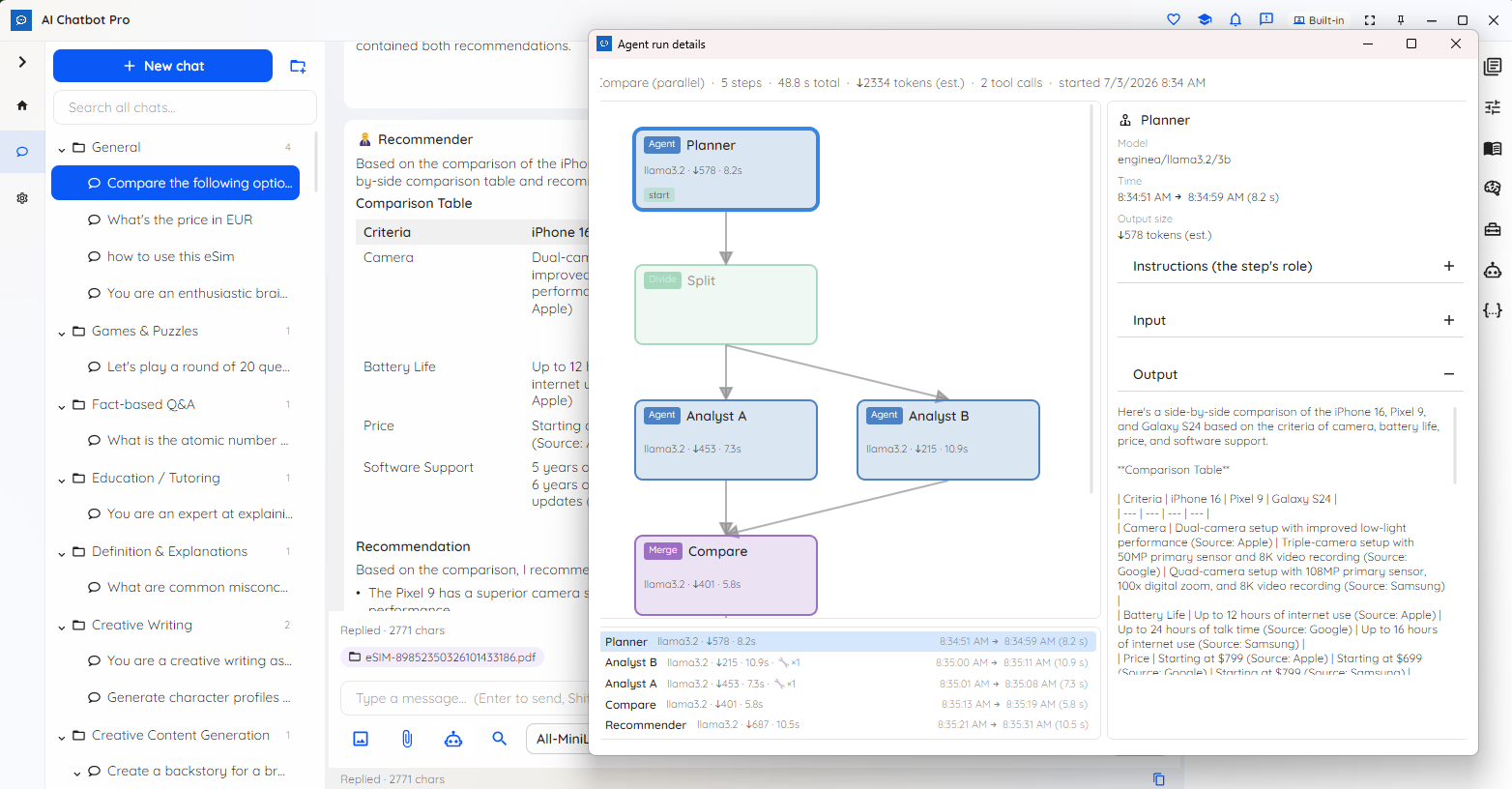Collapse the Games & Puzzles folder
Viewport: 1512px width, 789px height.
click(62, 332)
